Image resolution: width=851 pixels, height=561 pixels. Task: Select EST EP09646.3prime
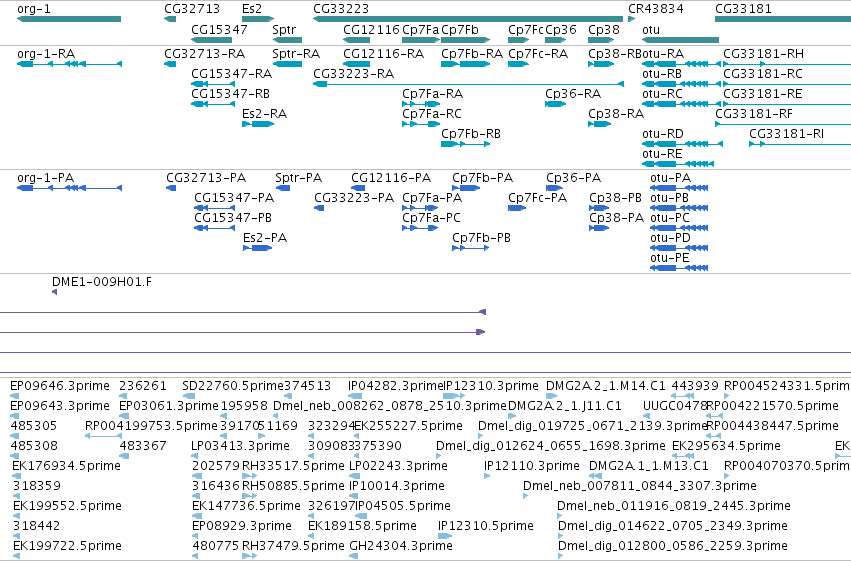coord(14,396)
